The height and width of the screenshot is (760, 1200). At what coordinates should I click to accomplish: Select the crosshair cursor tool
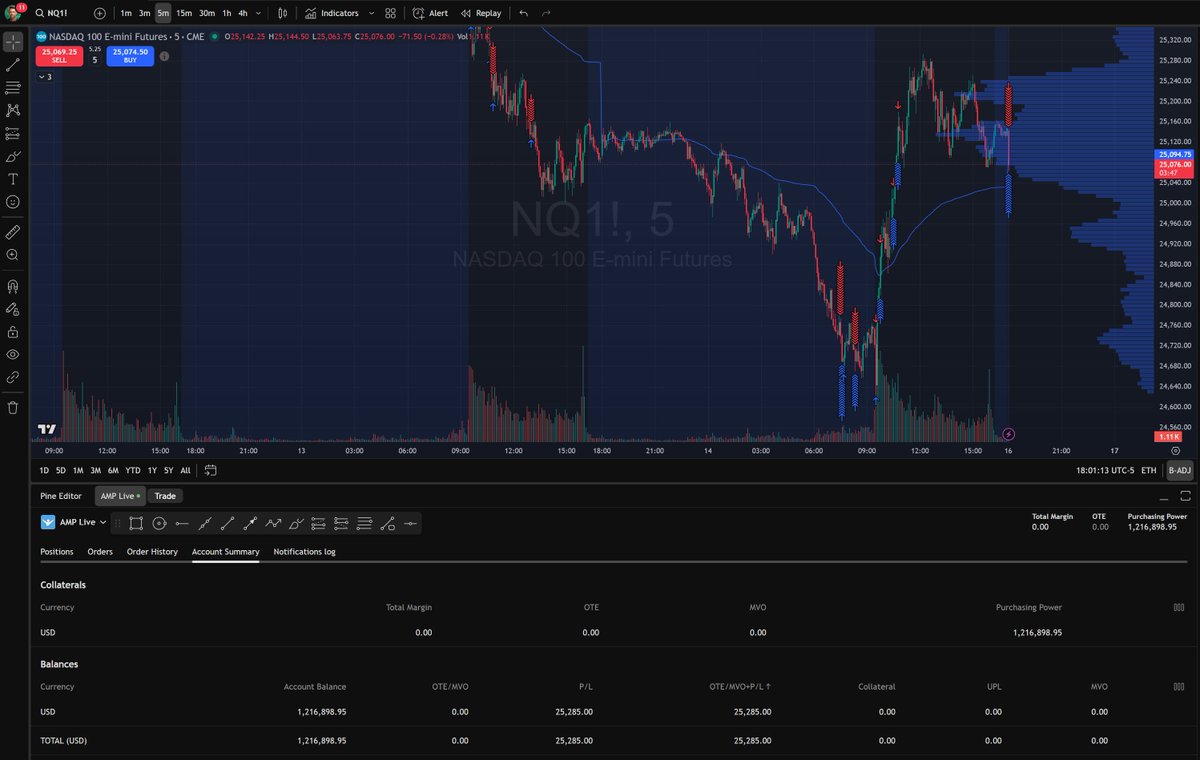[13, 42]
